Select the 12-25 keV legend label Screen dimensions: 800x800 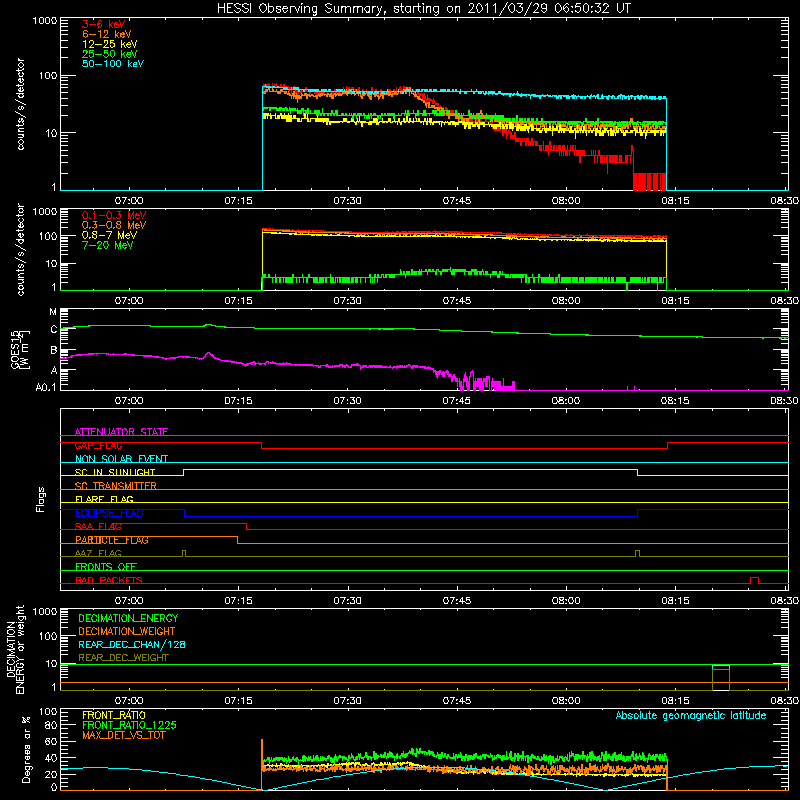110,44
